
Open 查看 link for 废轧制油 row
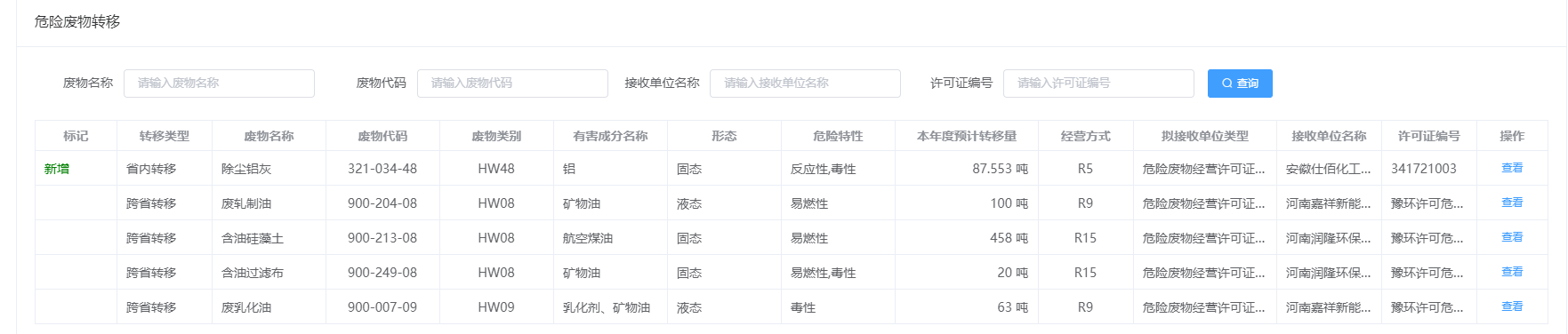coord(1512,203)
